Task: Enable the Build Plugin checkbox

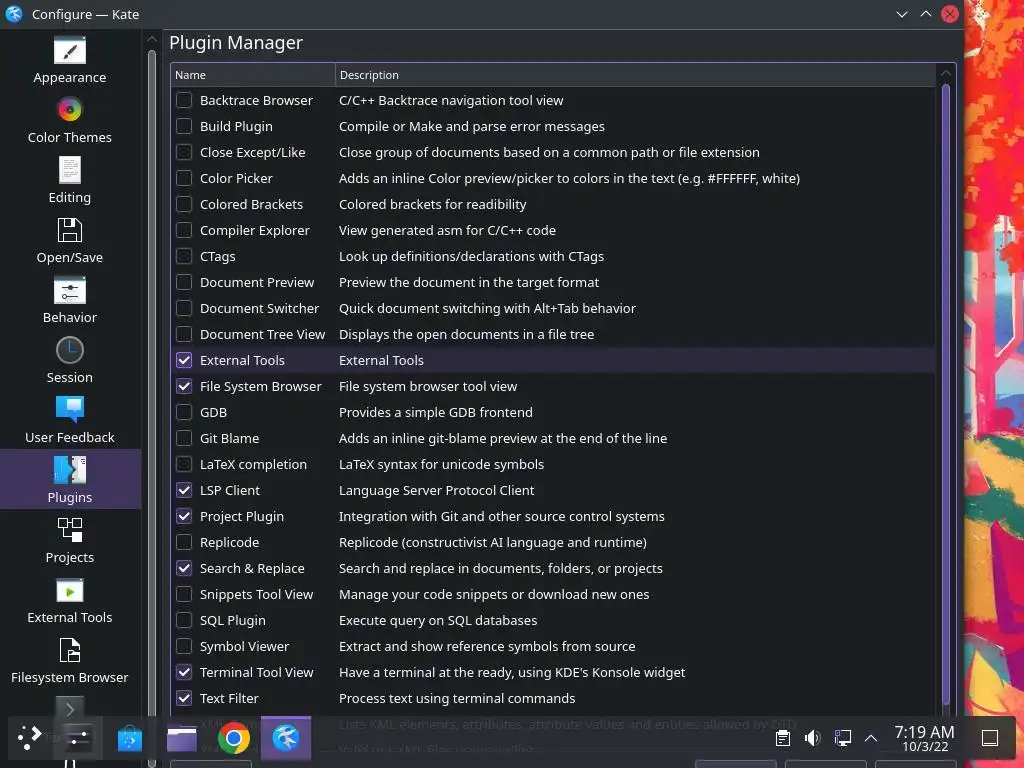Action: (184, 126)
